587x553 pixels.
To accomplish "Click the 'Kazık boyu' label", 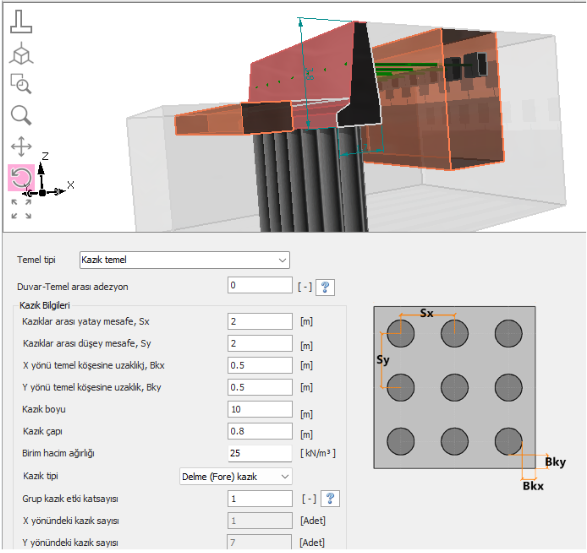I will pos(44,409).
